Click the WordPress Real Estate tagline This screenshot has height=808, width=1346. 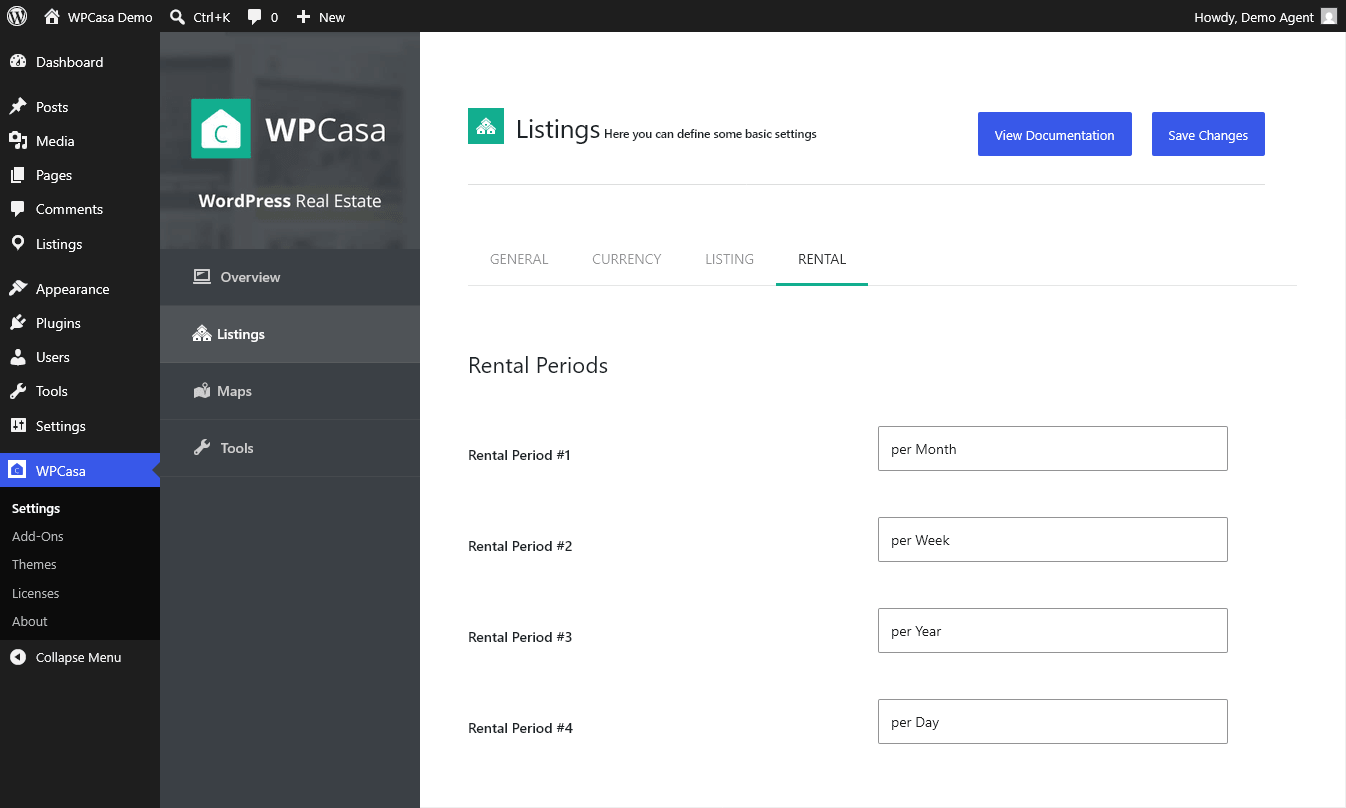coord(290,201)
